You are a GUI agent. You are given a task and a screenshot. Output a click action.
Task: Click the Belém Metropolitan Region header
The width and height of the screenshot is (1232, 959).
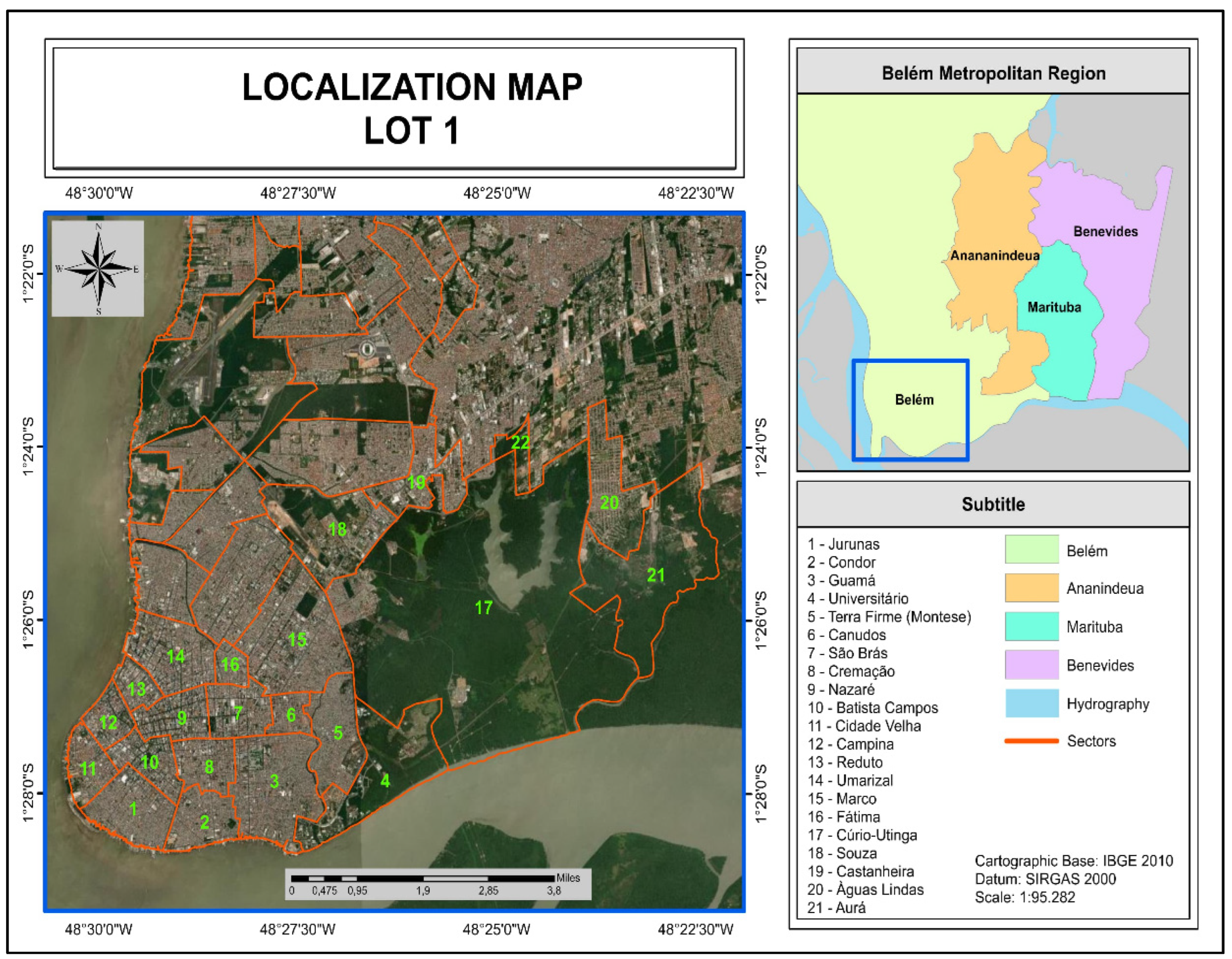tap(993, 73)
